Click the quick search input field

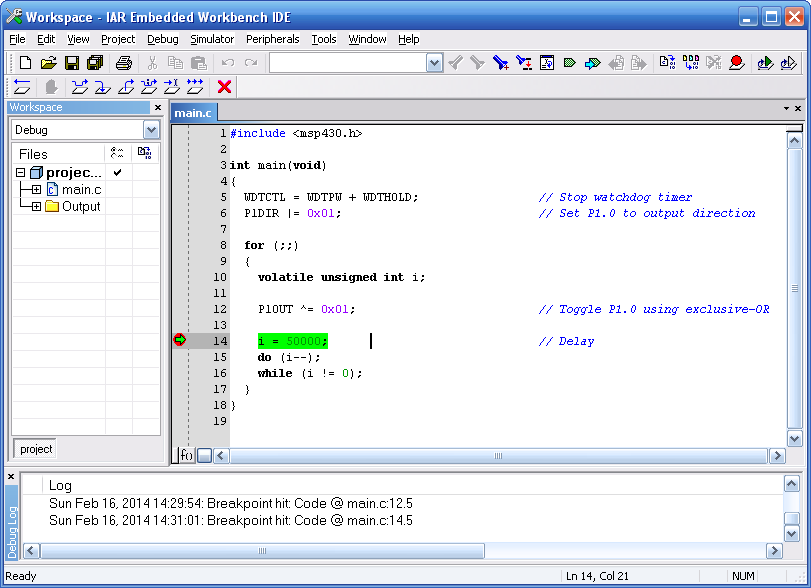point(348,63)
